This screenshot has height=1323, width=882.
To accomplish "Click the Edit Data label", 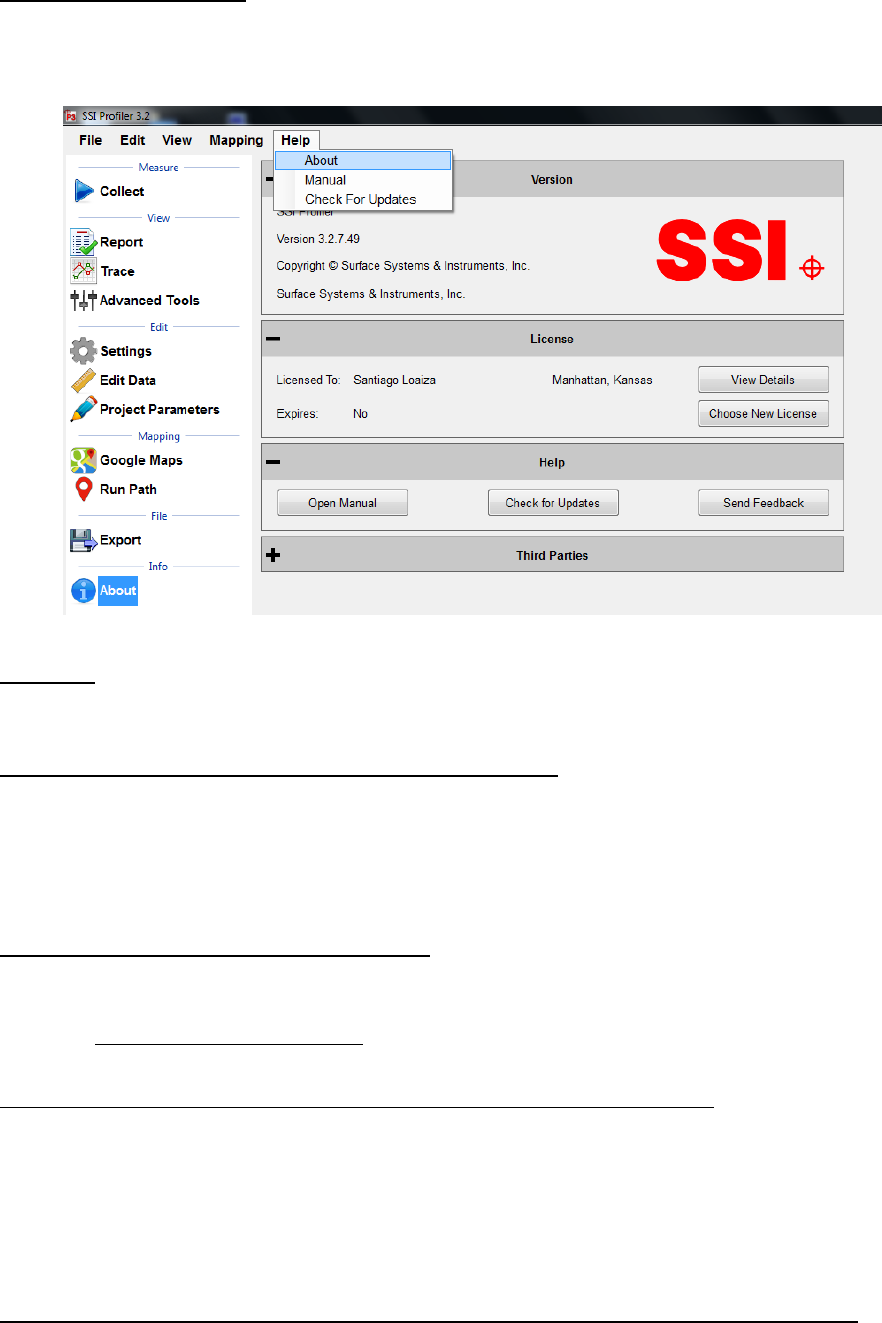I will click(x=128, y=380).
